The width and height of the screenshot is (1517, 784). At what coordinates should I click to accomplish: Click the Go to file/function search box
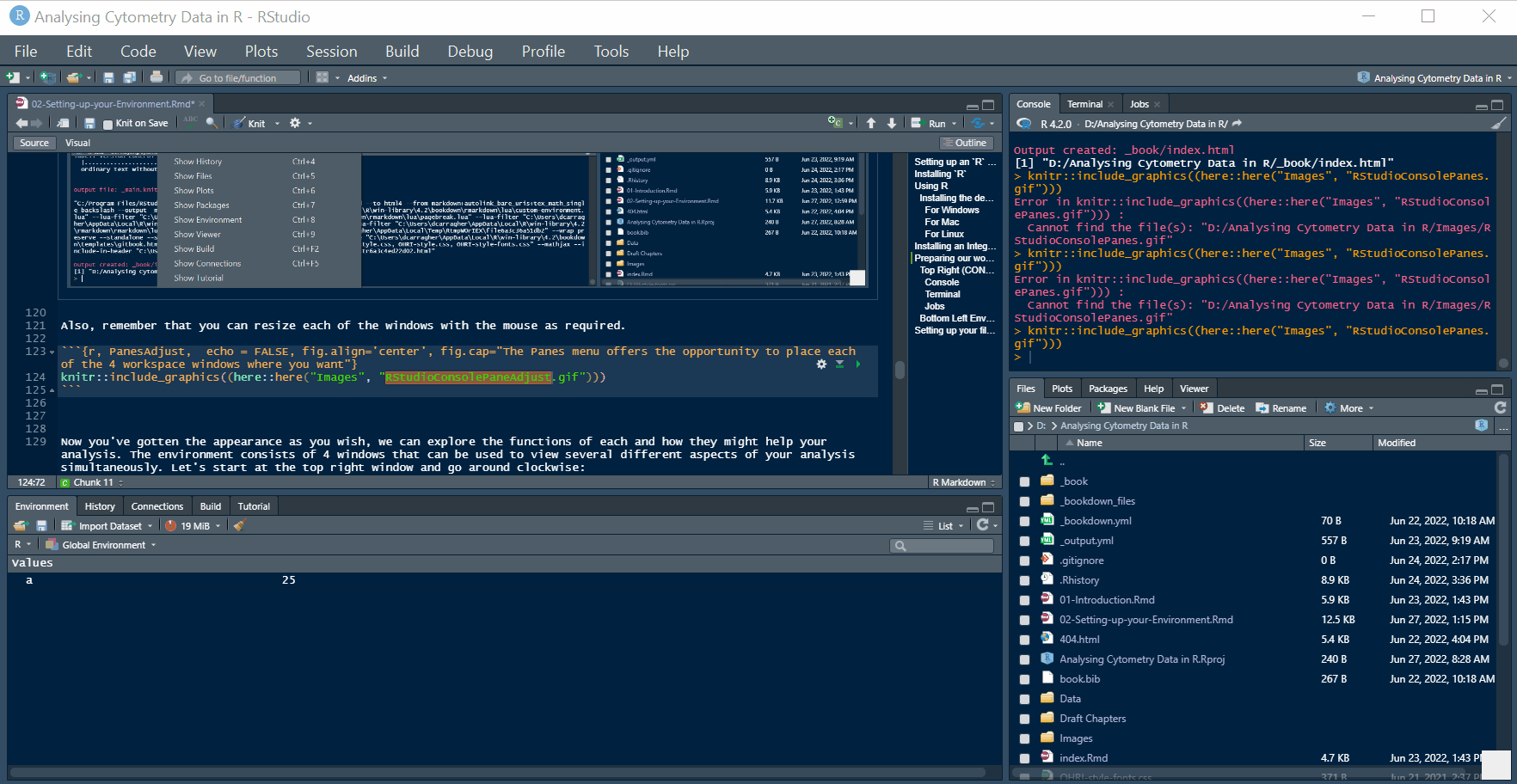[238, 77]
